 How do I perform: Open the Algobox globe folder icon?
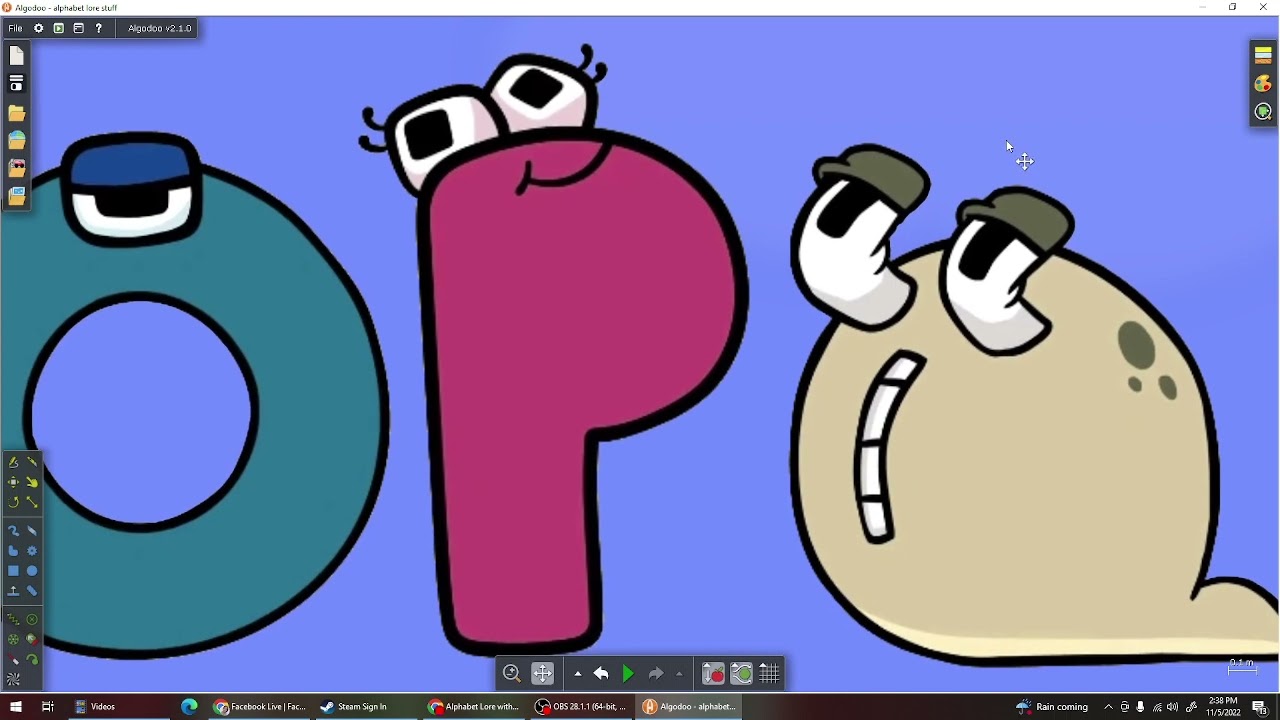tap(16, 140)
